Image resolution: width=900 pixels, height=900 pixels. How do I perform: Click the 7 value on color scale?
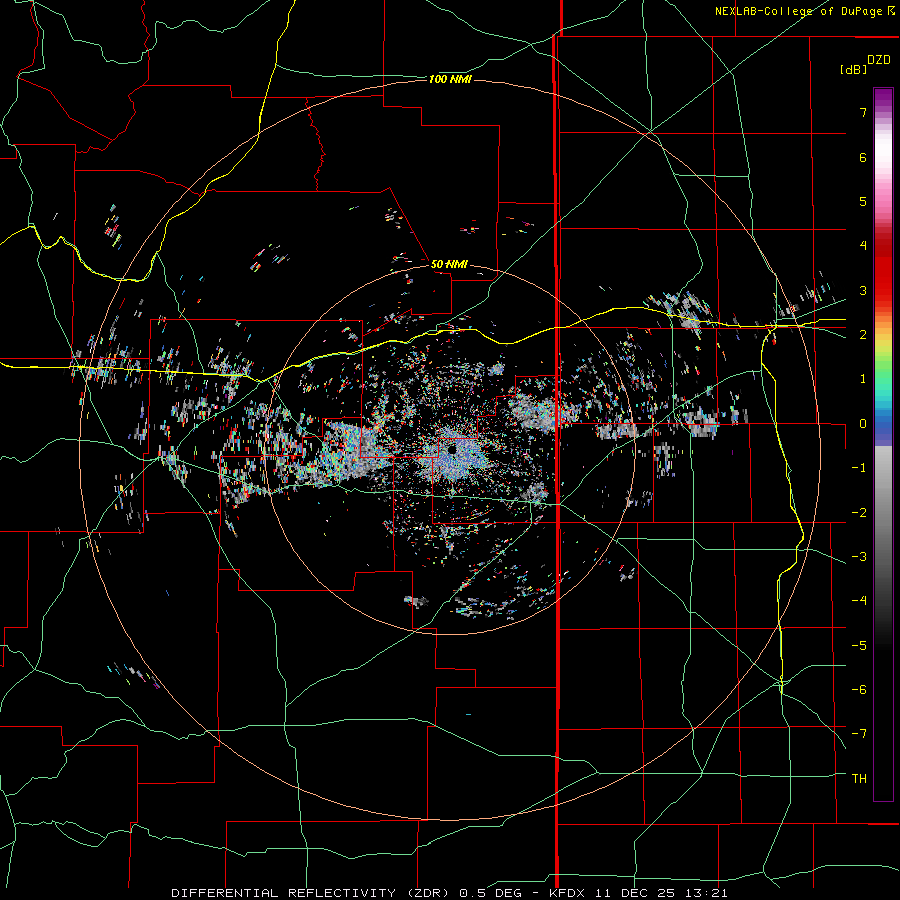(863, 112)
